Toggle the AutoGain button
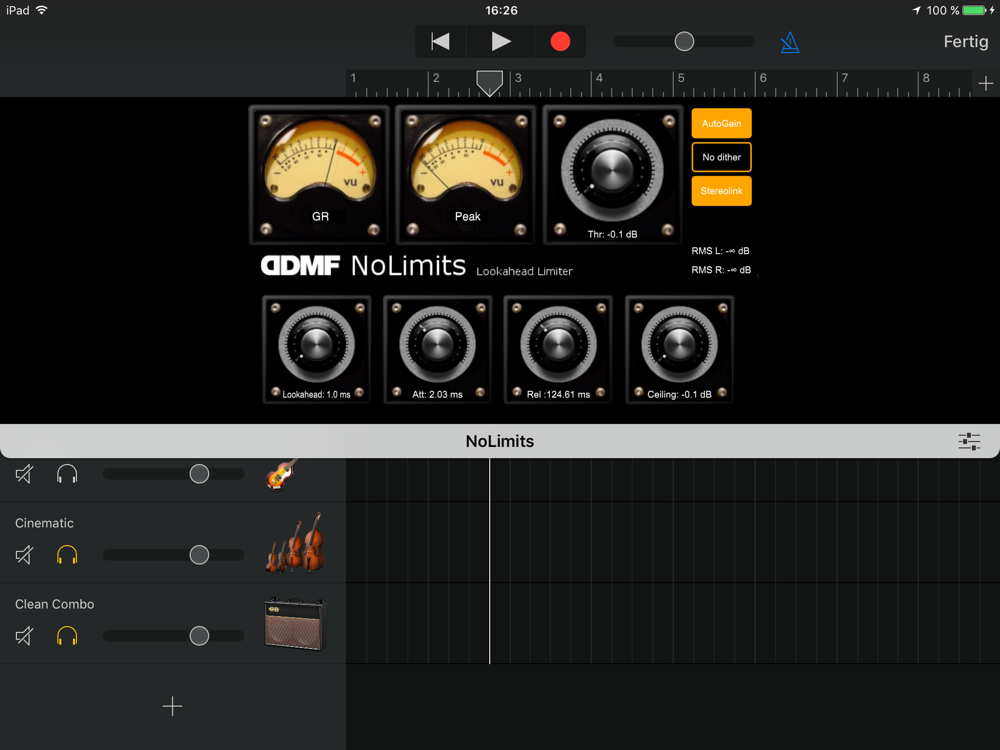 tap(721, 123)
